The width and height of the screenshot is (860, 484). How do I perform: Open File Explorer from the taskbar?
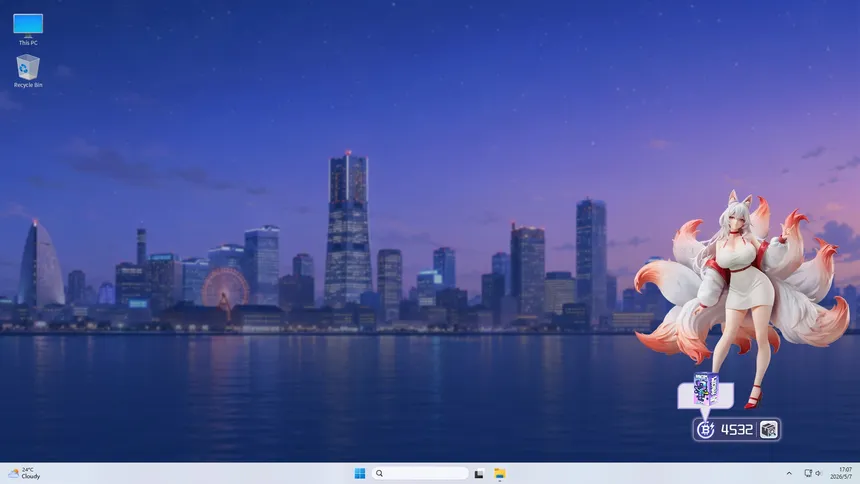500,474
